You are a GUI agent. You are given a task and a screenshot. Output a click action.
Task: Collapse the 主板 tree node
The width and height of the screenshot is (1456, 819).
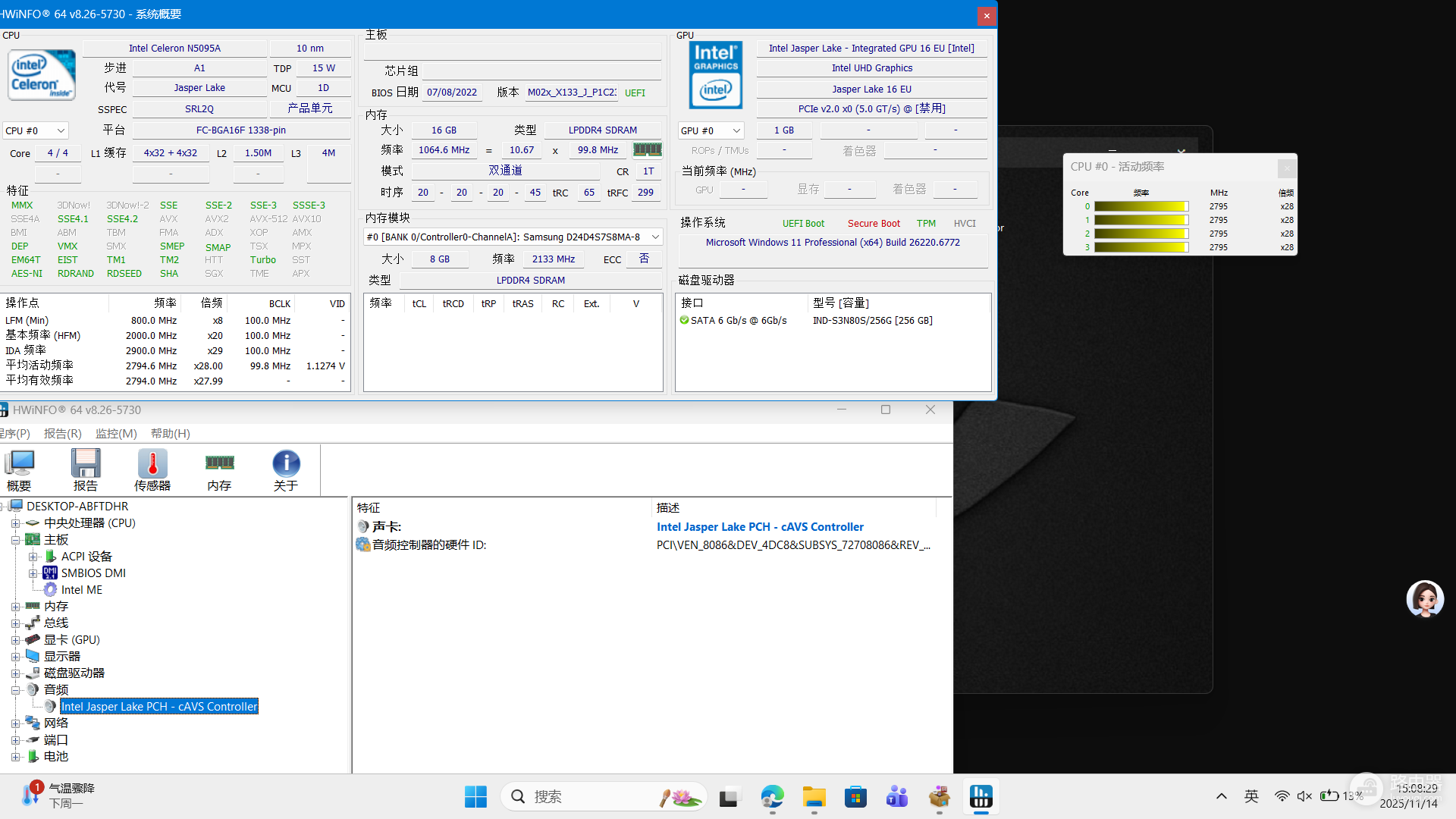[x=15, y=540]
